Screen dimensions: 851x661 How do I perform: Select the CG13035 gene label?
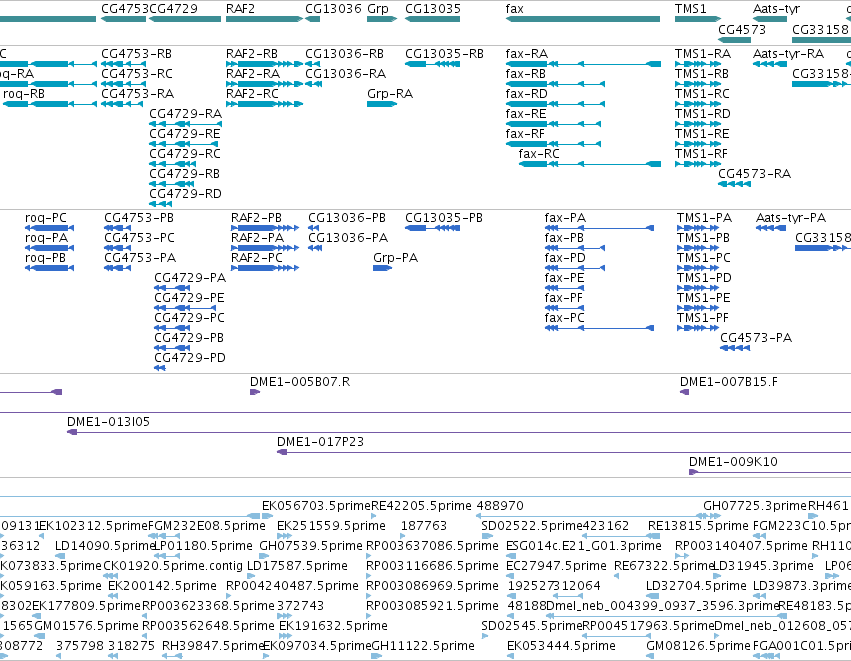[433, 9]
